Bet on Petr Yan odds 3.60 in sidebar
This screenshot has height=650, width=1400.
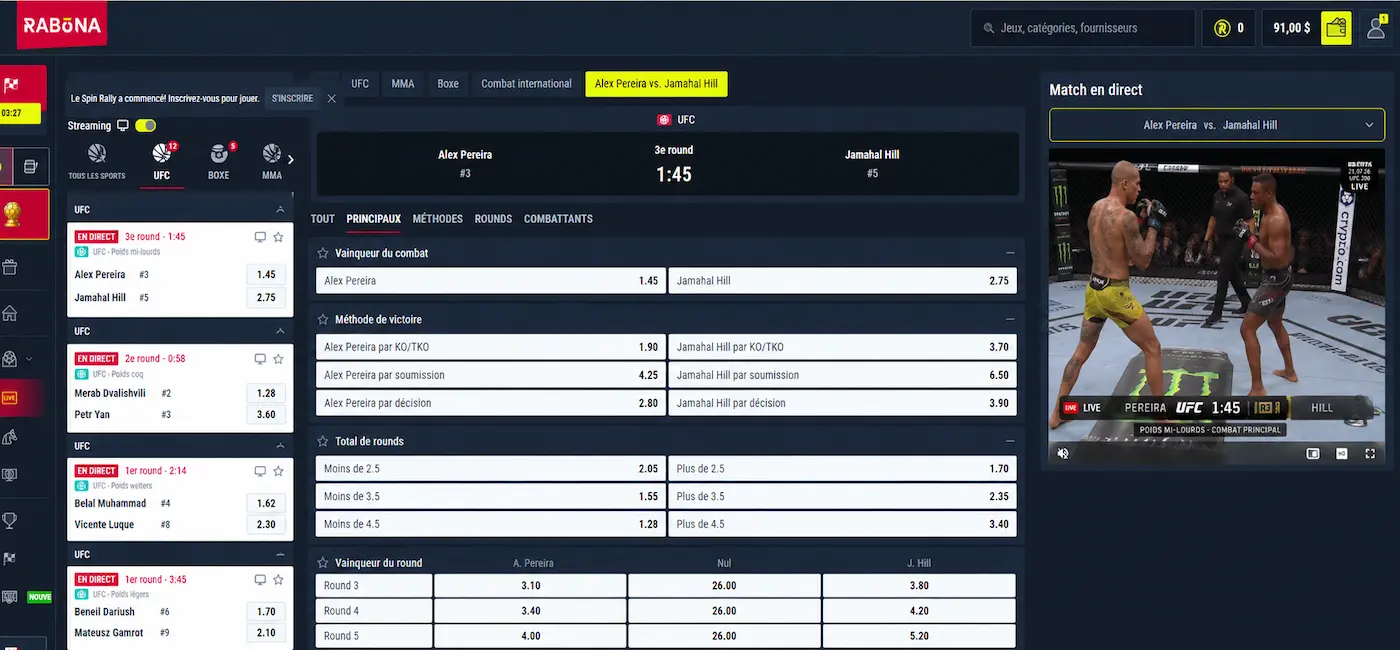[x=266, y=414]
